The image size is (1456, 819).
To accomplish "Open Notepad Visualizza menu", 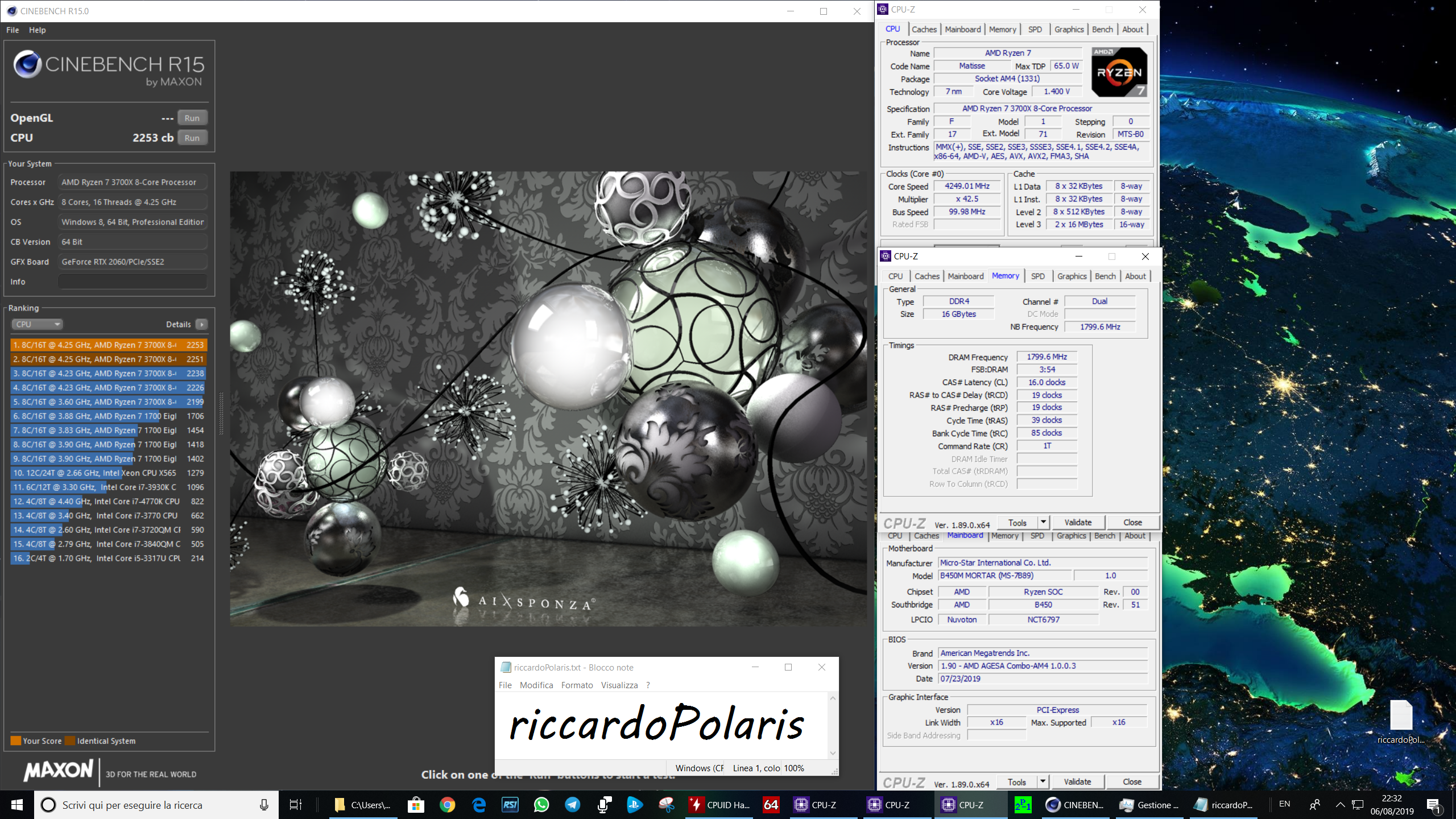I will coord(619,685).
